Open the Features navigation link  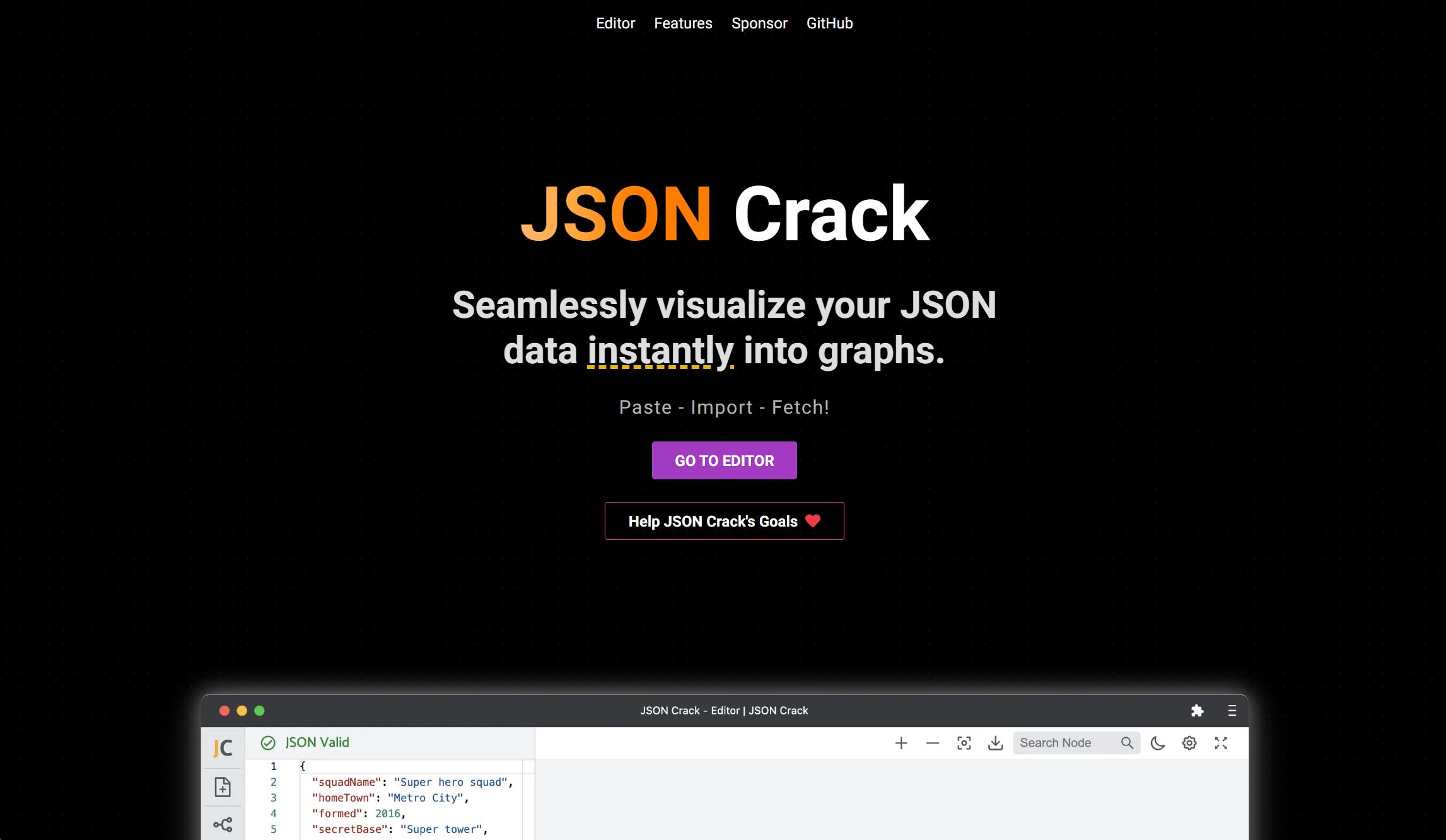coord(683,23)
